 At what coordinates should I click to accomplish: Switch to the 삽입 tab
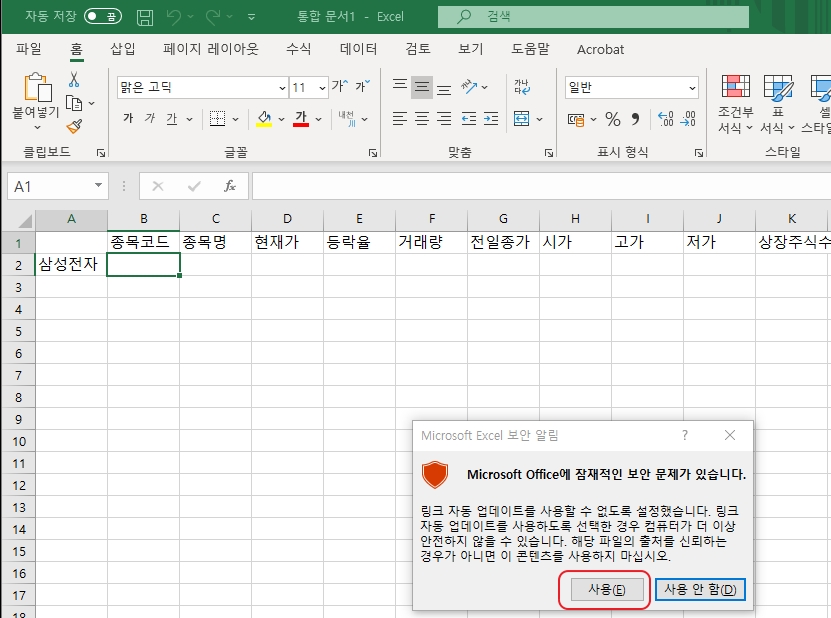(x=123, y=49)
